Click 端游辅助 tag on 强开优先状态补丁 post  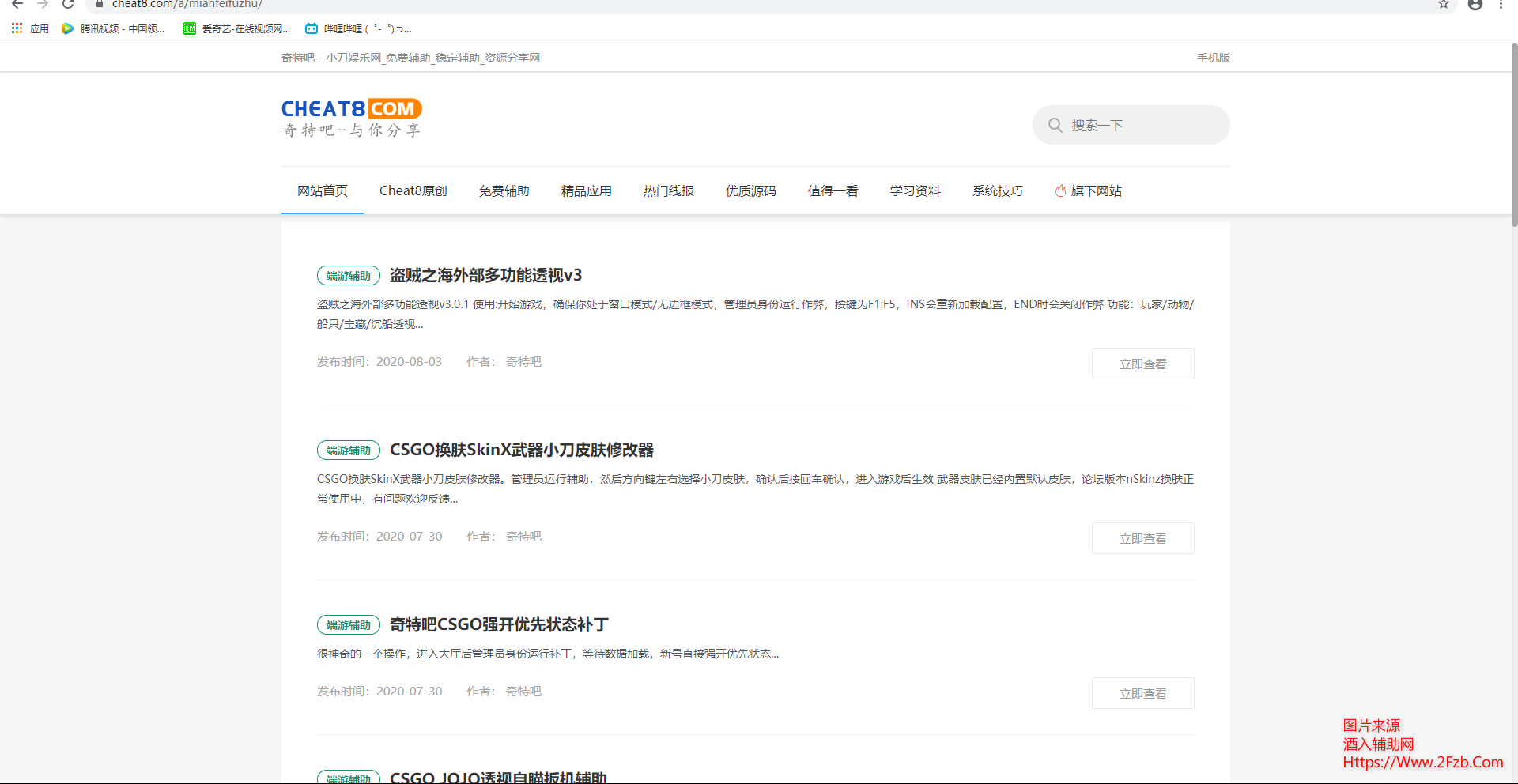(x=349, y=624)
